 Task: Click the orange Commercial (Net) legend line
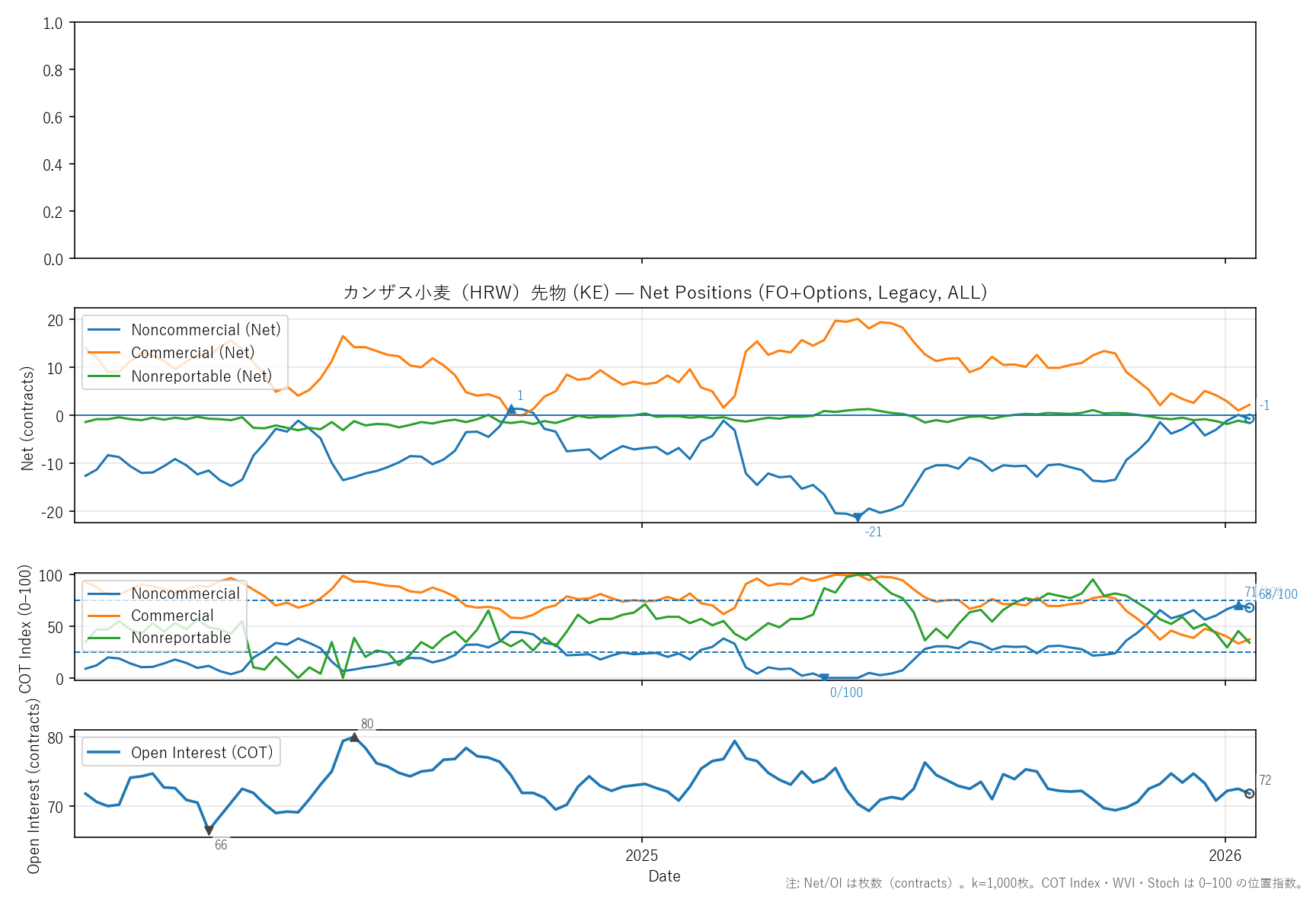pos(104,353)
